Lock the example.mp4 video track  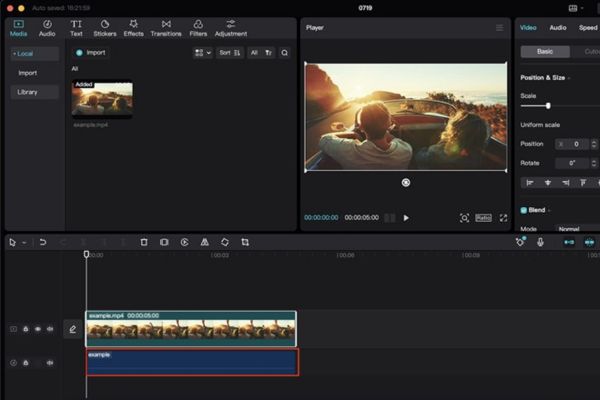point(26,329)
